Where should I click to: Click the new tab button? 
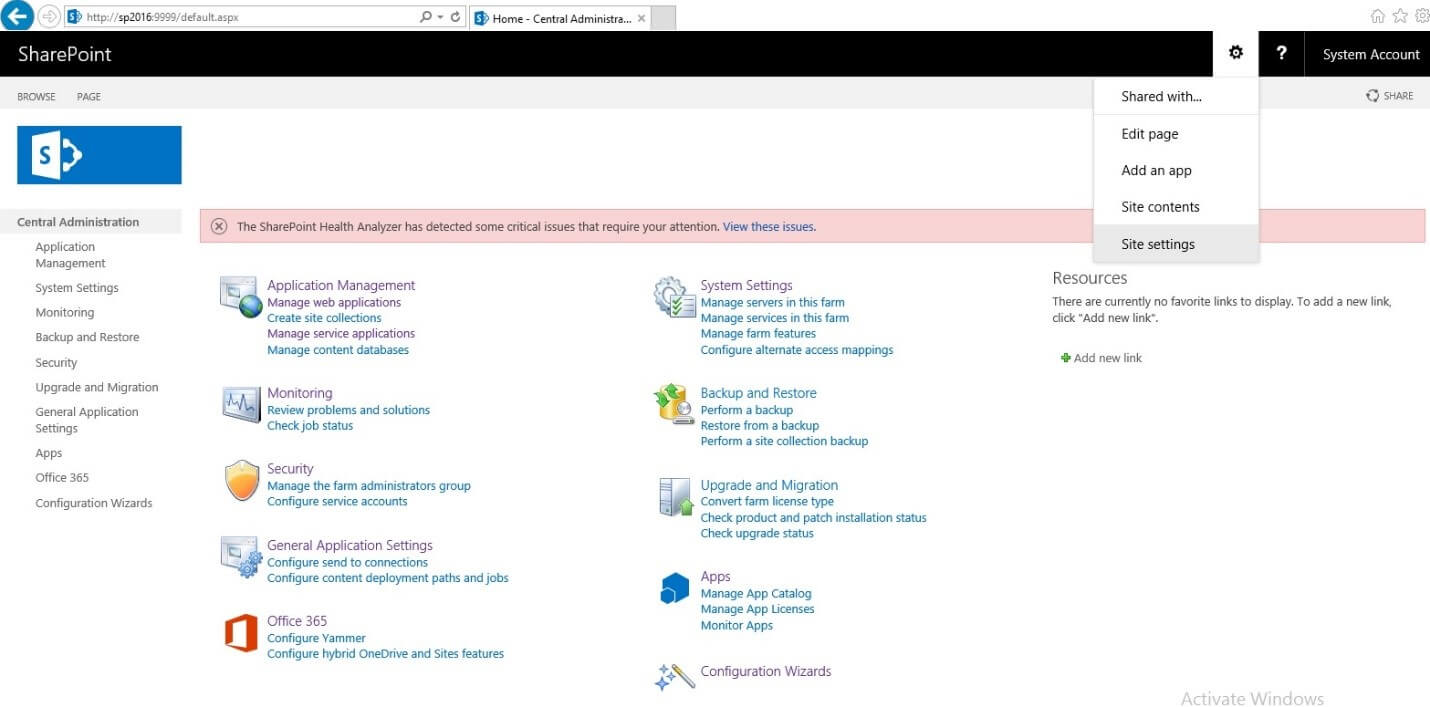(x=664, y=18)
